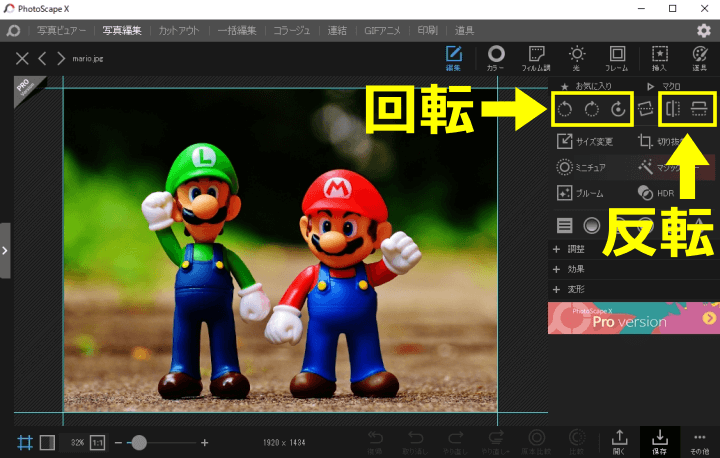Switch to 印刷 tab
Screen dimensions: 720x458
[428, 31]
